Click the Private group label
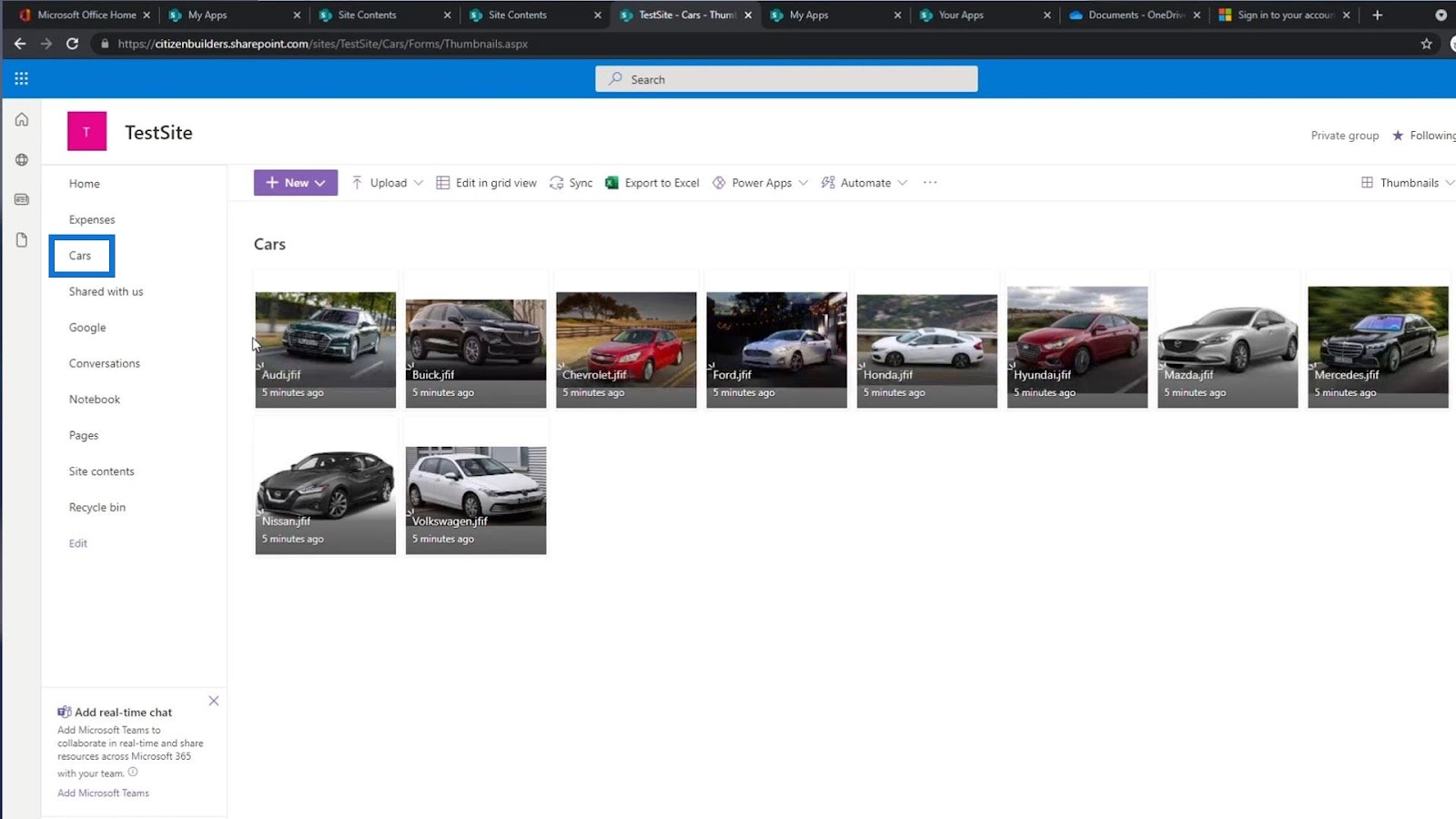 (x=1345, y=136)
